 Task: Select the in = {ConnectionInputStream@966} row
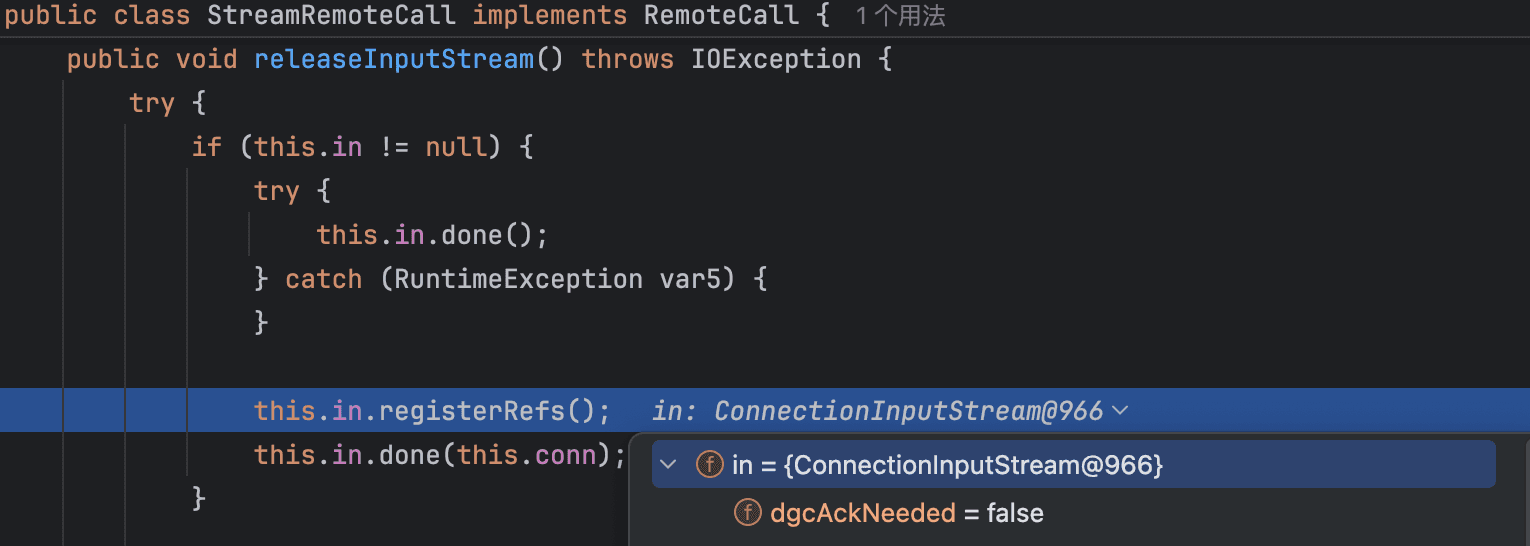pos(1074,465)
